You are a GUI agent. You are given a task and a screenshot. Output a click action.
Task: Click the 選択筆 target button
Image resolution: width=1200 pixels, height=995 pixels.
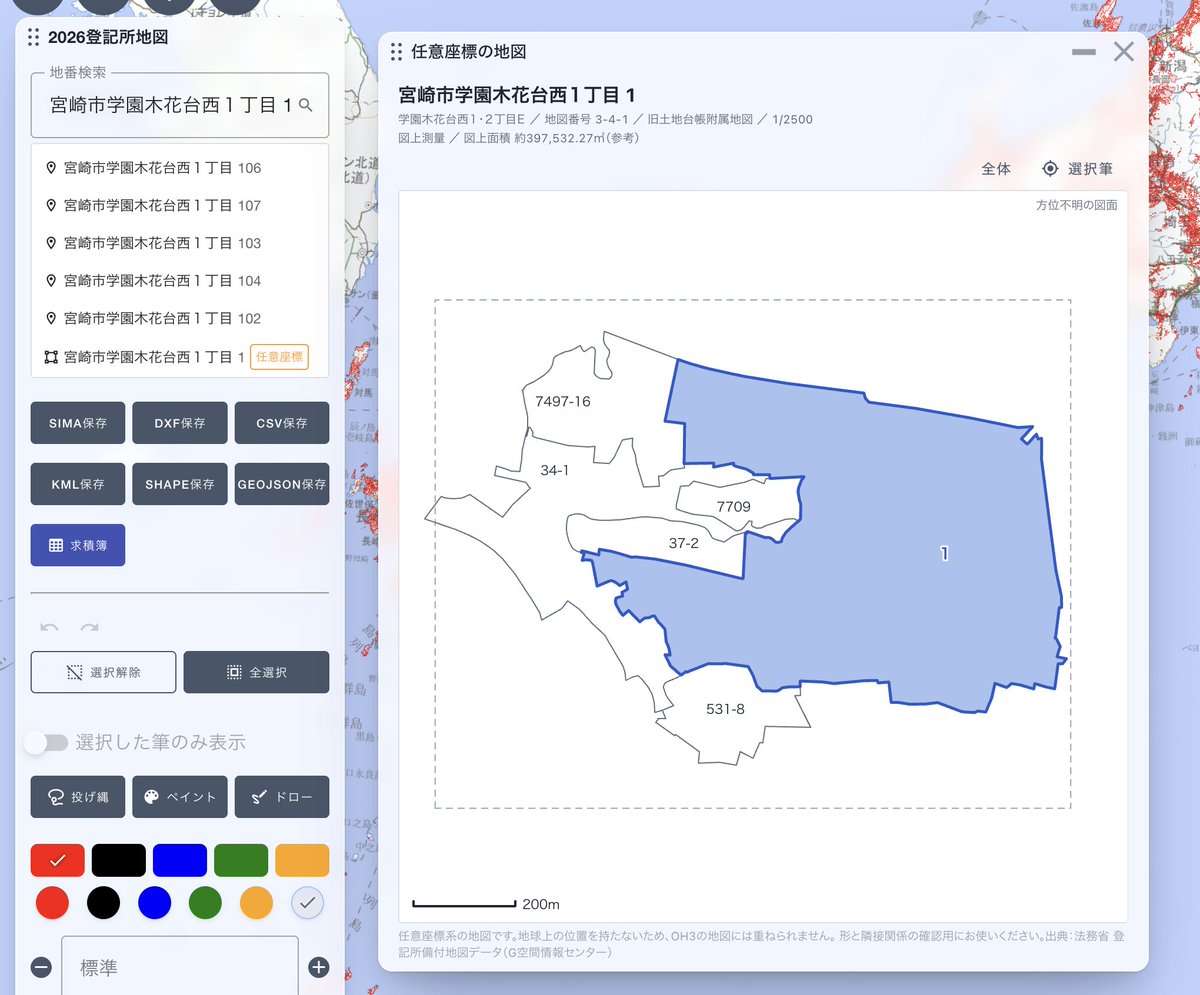point(1077,169)
